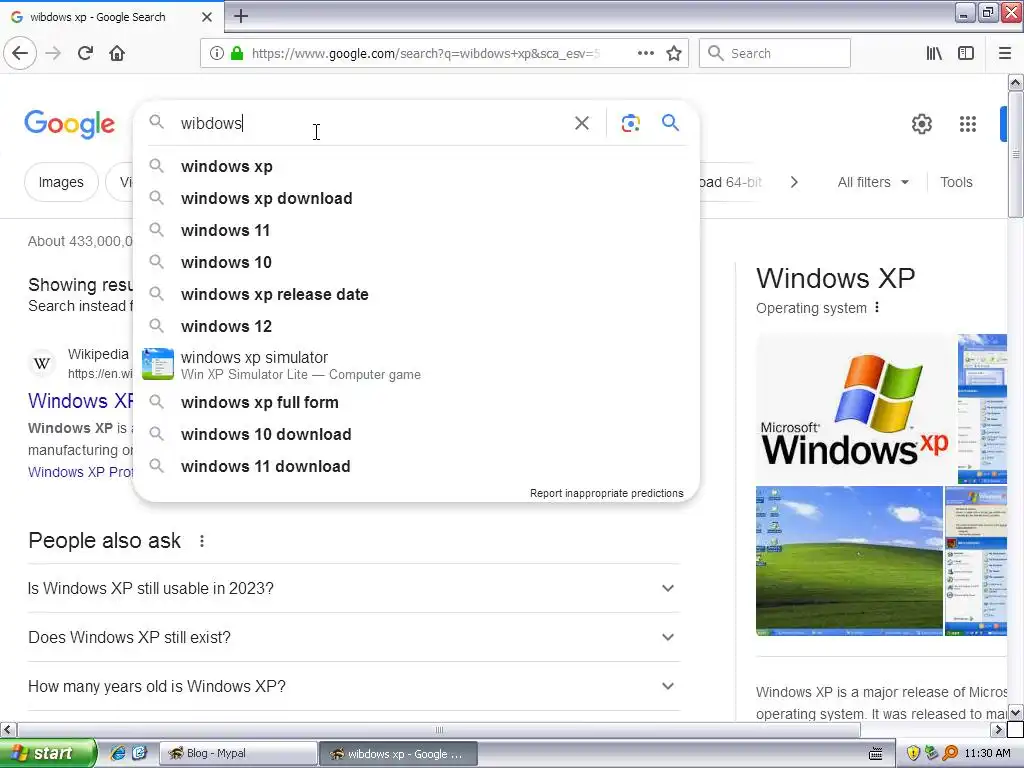Reload the current page
Image resolution: width=1024 pixels, height=768 pixels.
click(85, 53)
